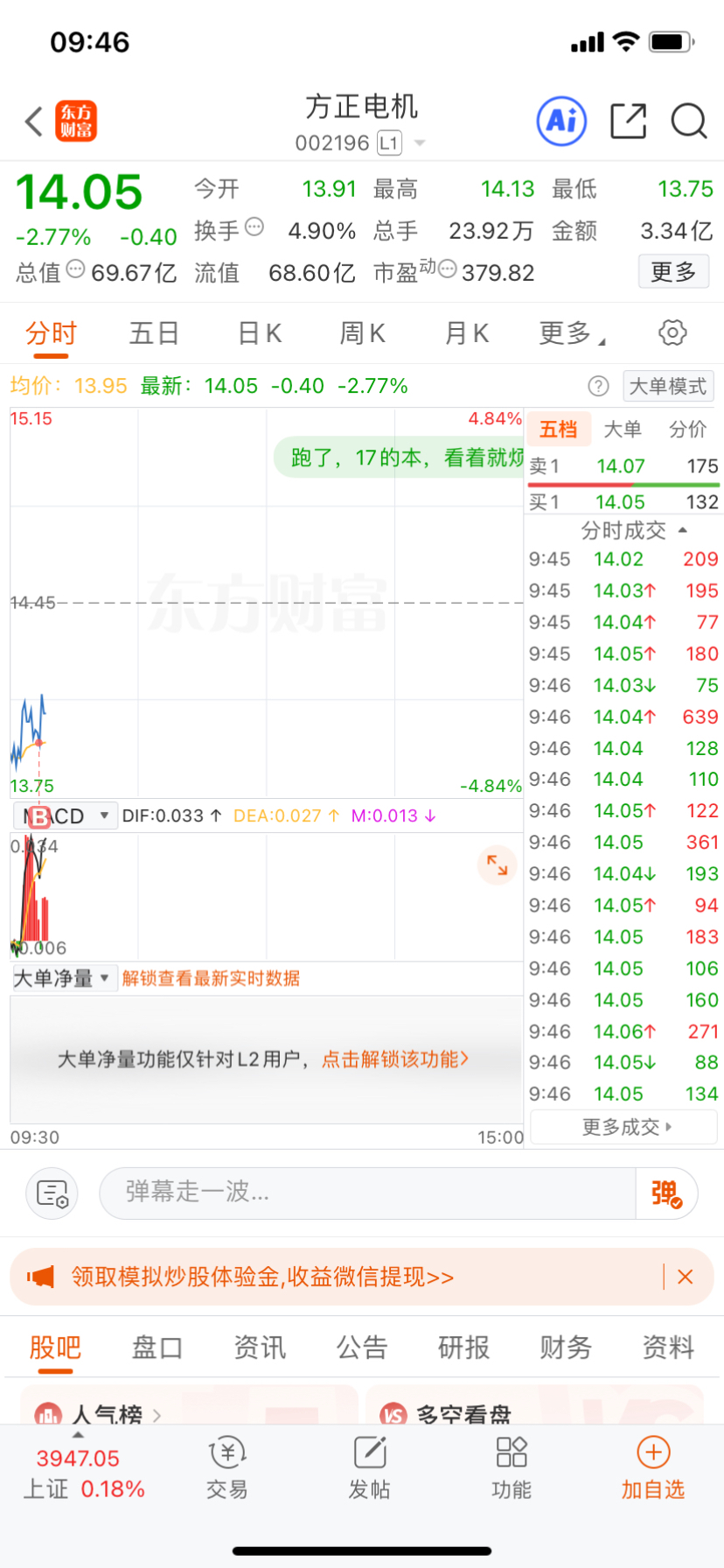The height and width of the screenshot is (1568, 724).
Task: Open the 盘口 tab
Action: 157,1347
